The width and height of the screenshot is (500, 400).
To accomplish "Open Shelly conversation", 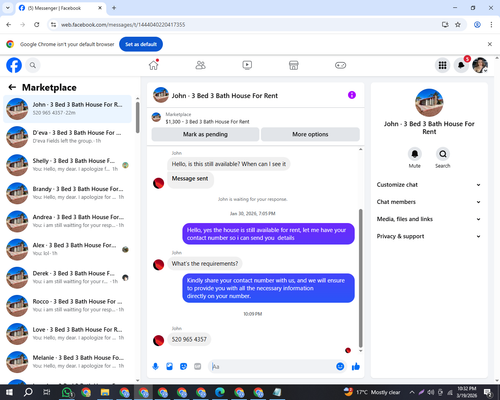I will pos(67,165).
